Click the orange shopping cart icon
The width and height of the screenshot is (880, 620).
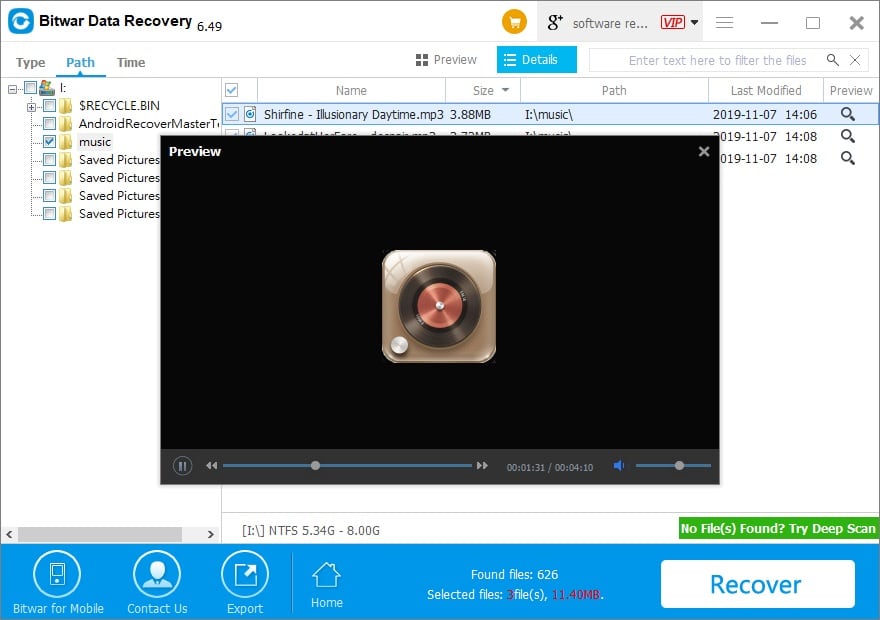pyautogui.click(x=514, y=22)
